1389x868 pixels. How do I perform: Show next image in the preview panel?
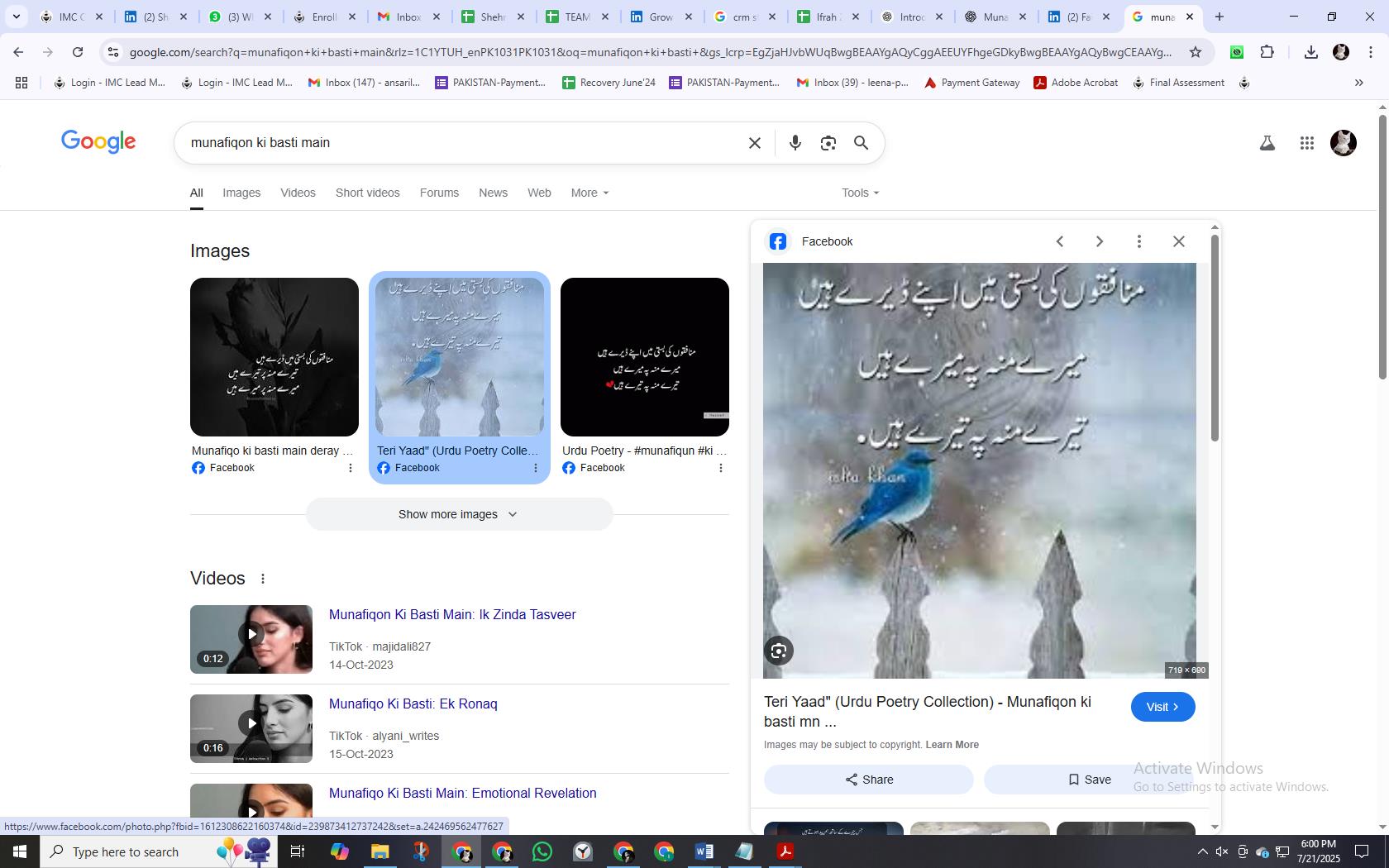[x=1099, y=241]
